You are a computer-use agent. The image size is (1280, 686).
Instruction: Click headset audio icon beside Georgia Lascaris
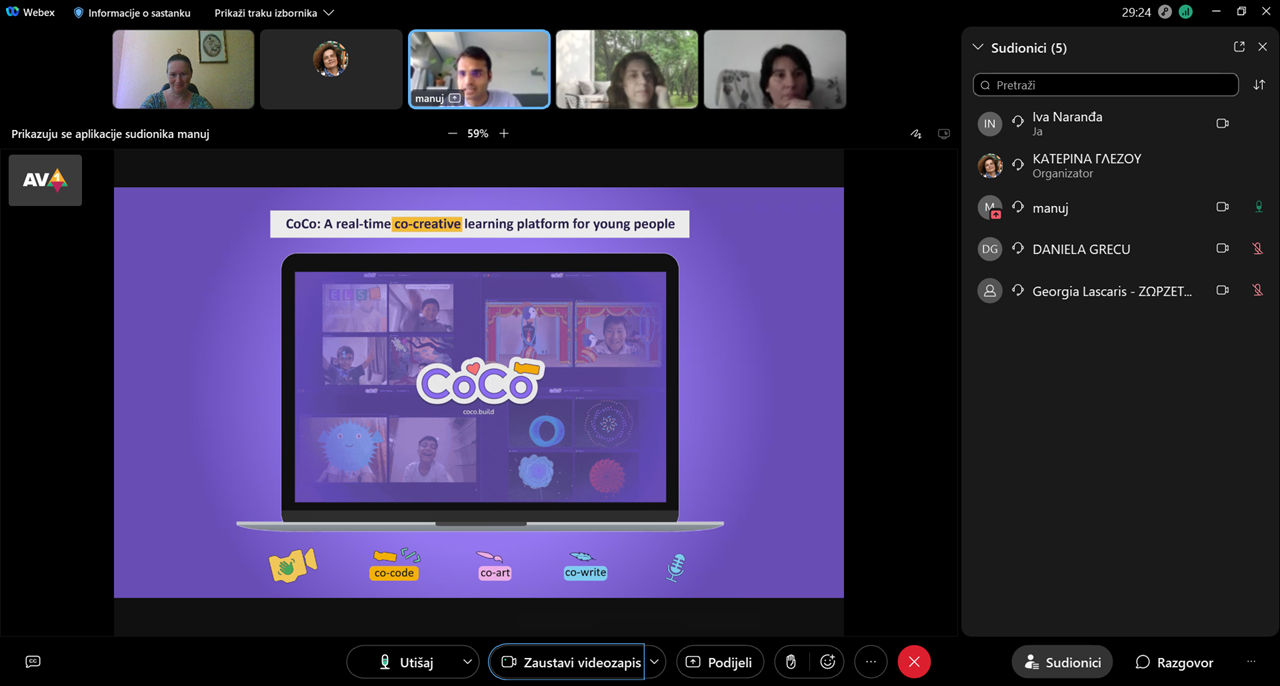click(x=1017, y=290)
